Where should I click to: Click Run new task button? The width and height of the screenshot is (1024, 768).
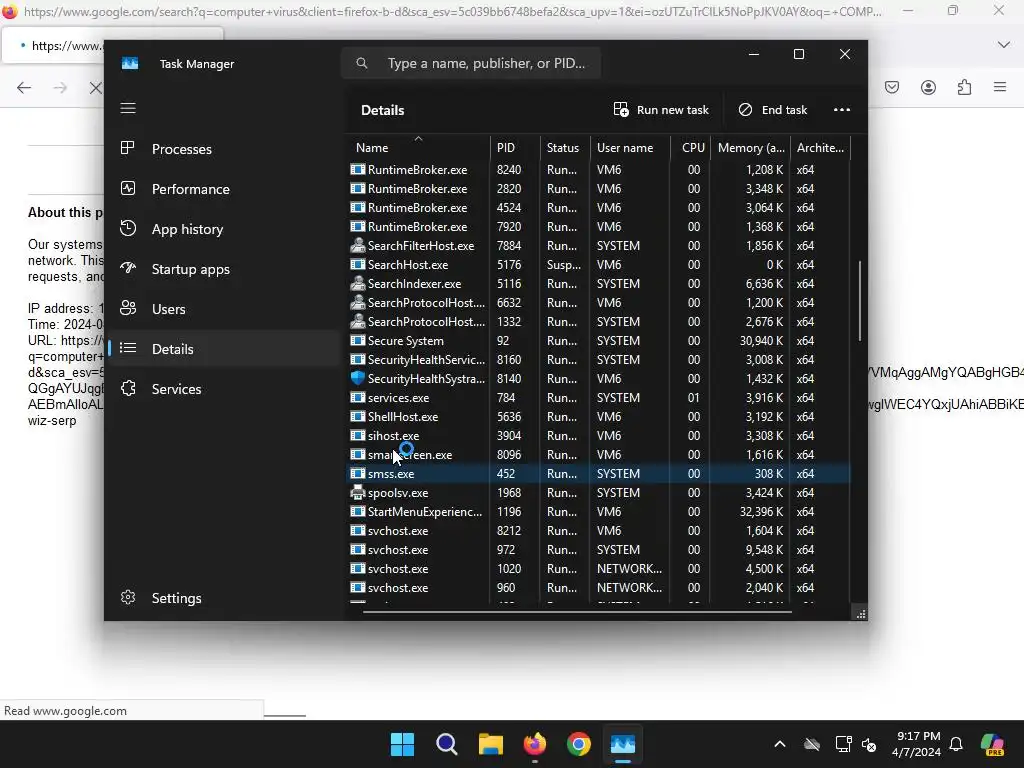661,110
